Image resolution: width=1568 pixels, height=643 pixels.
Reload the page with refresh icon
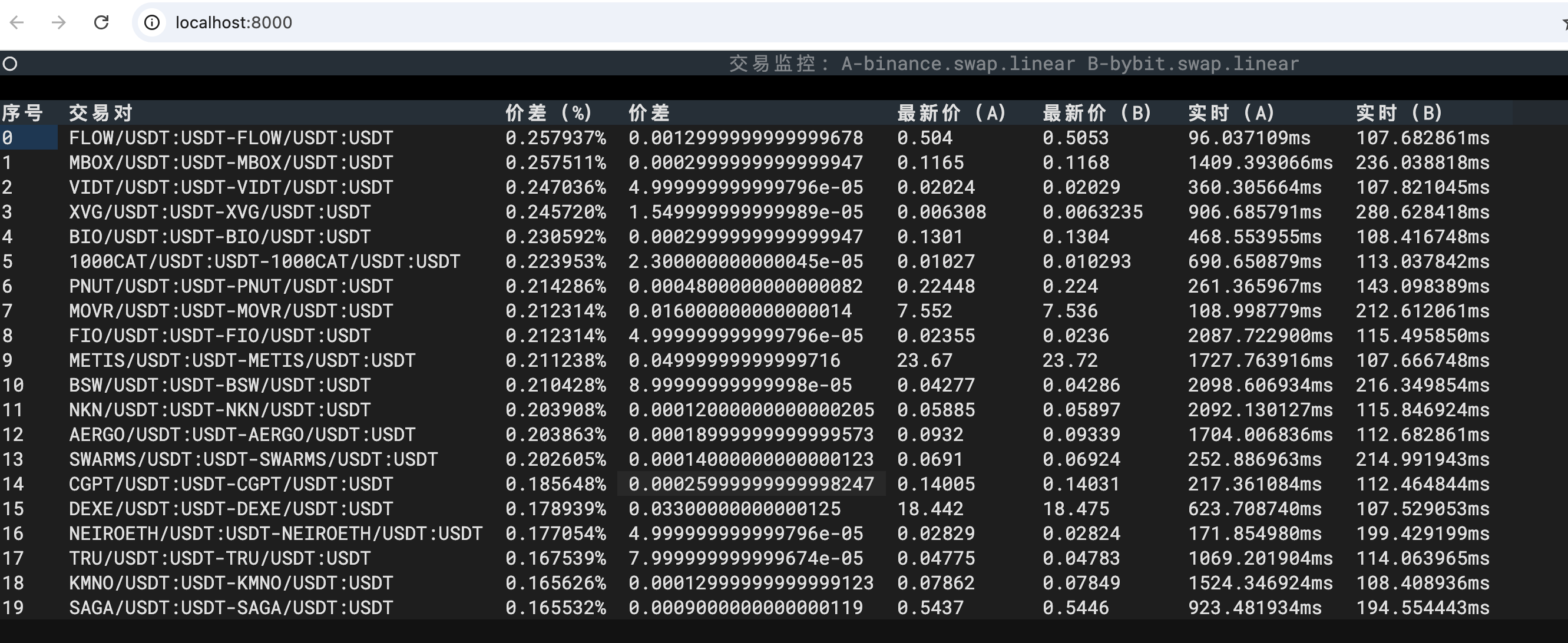pos(101,22)
